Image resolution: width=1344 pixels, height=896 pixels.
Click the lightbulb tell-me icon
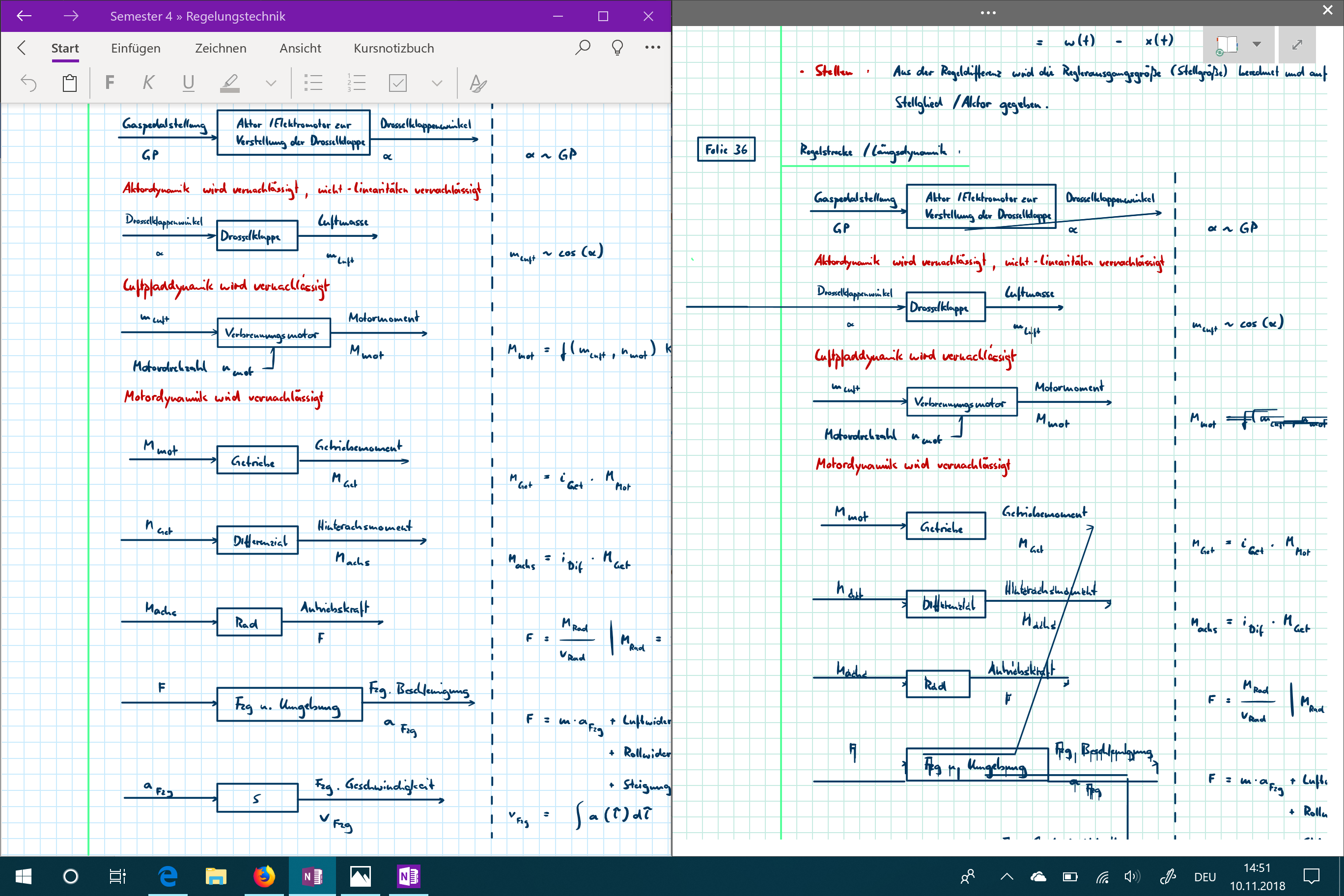pyautogui.click(x=617, y=48)
